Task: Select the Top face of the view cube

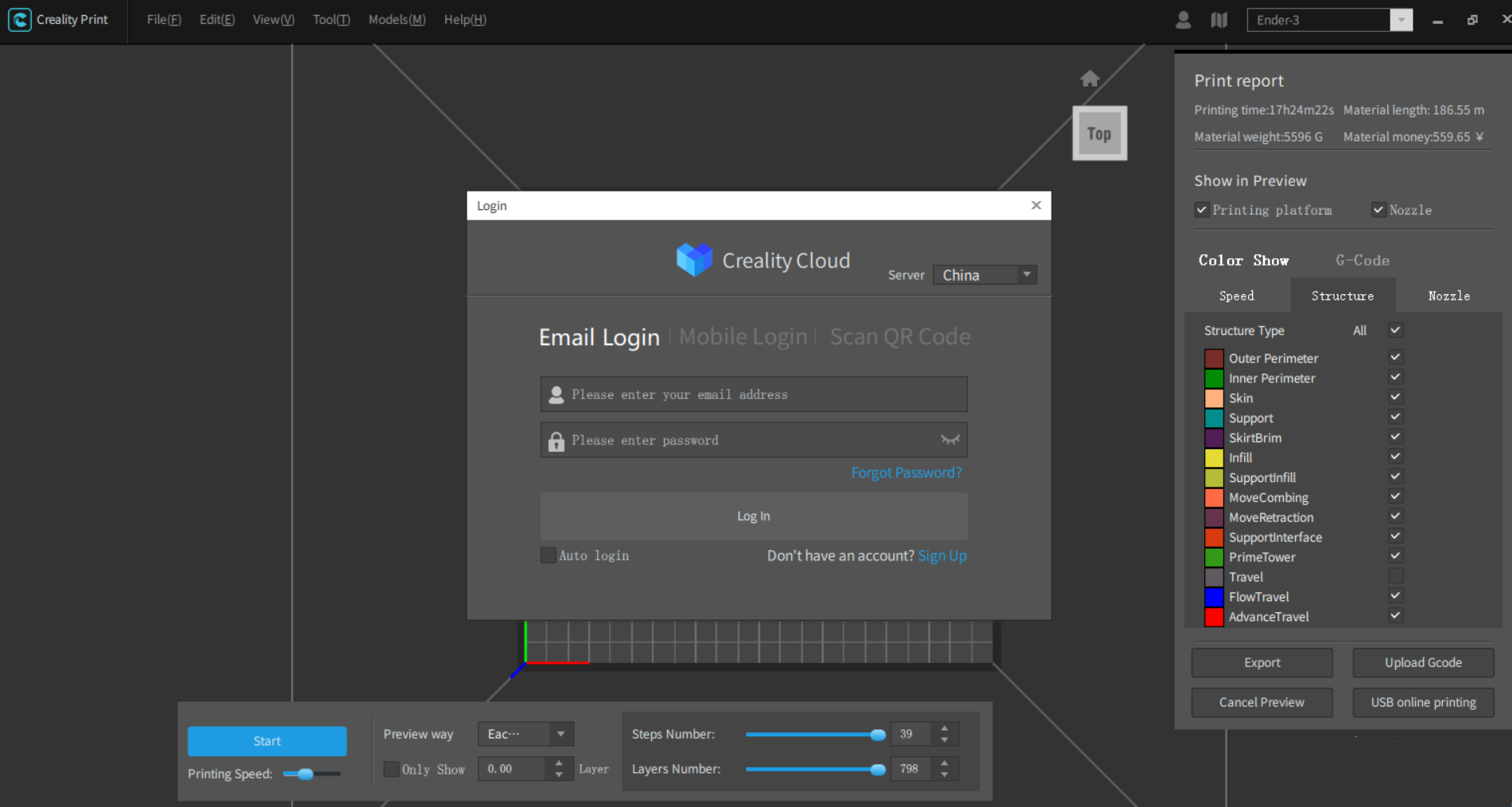Action: coord(1099,133)
